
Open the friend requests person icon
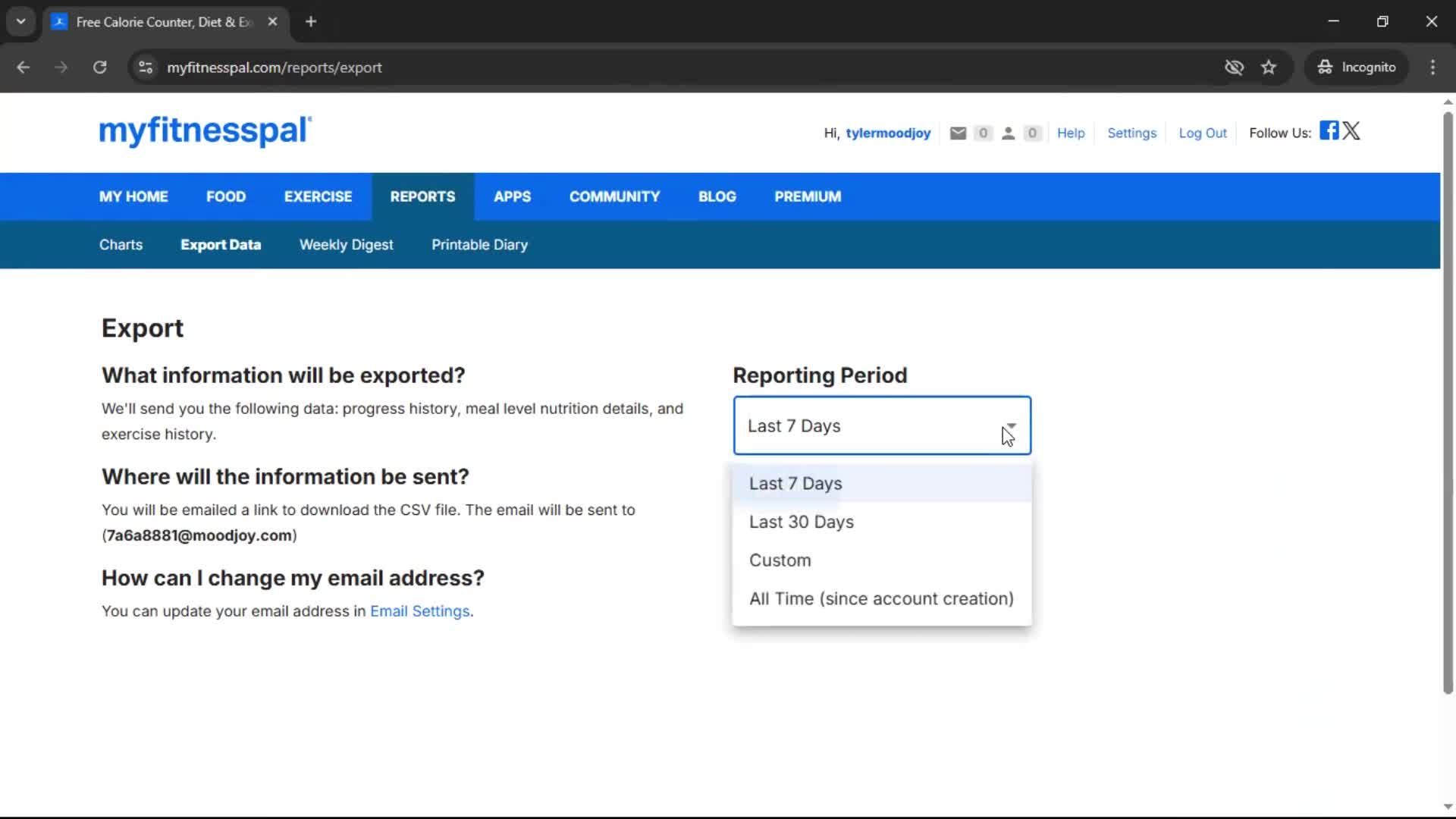pos(1008,133)
